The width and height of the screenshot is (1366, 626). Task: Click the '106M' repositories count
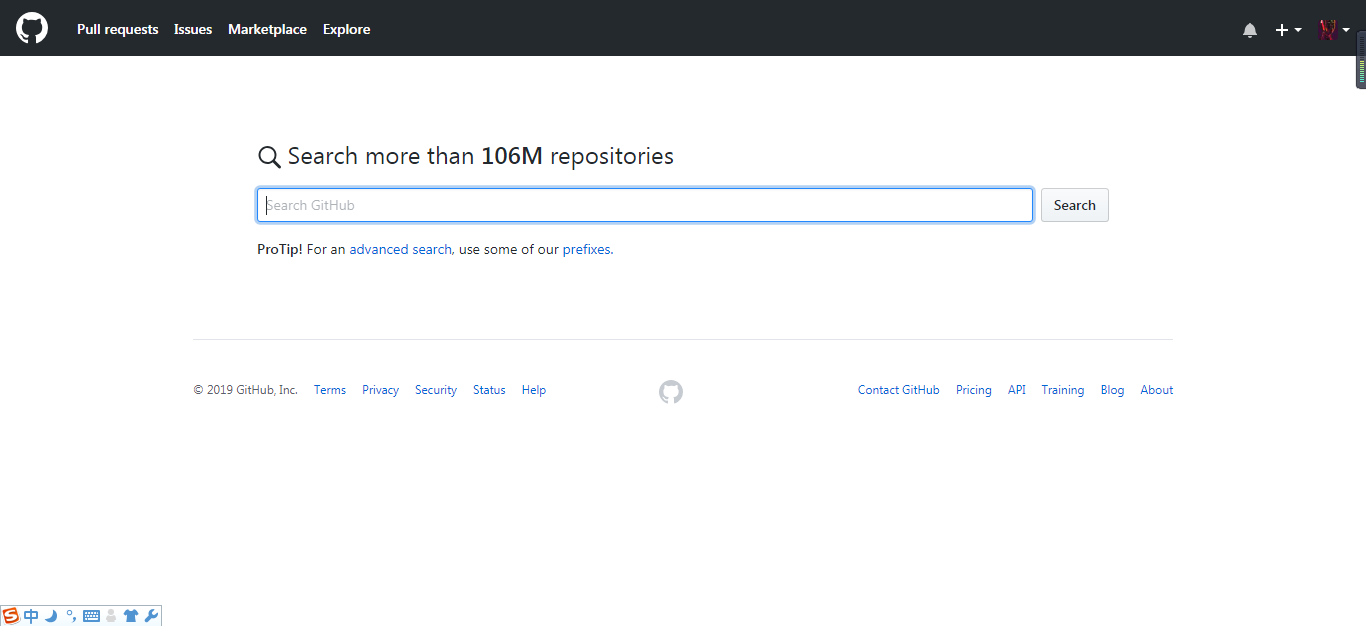tap(512, 156)
